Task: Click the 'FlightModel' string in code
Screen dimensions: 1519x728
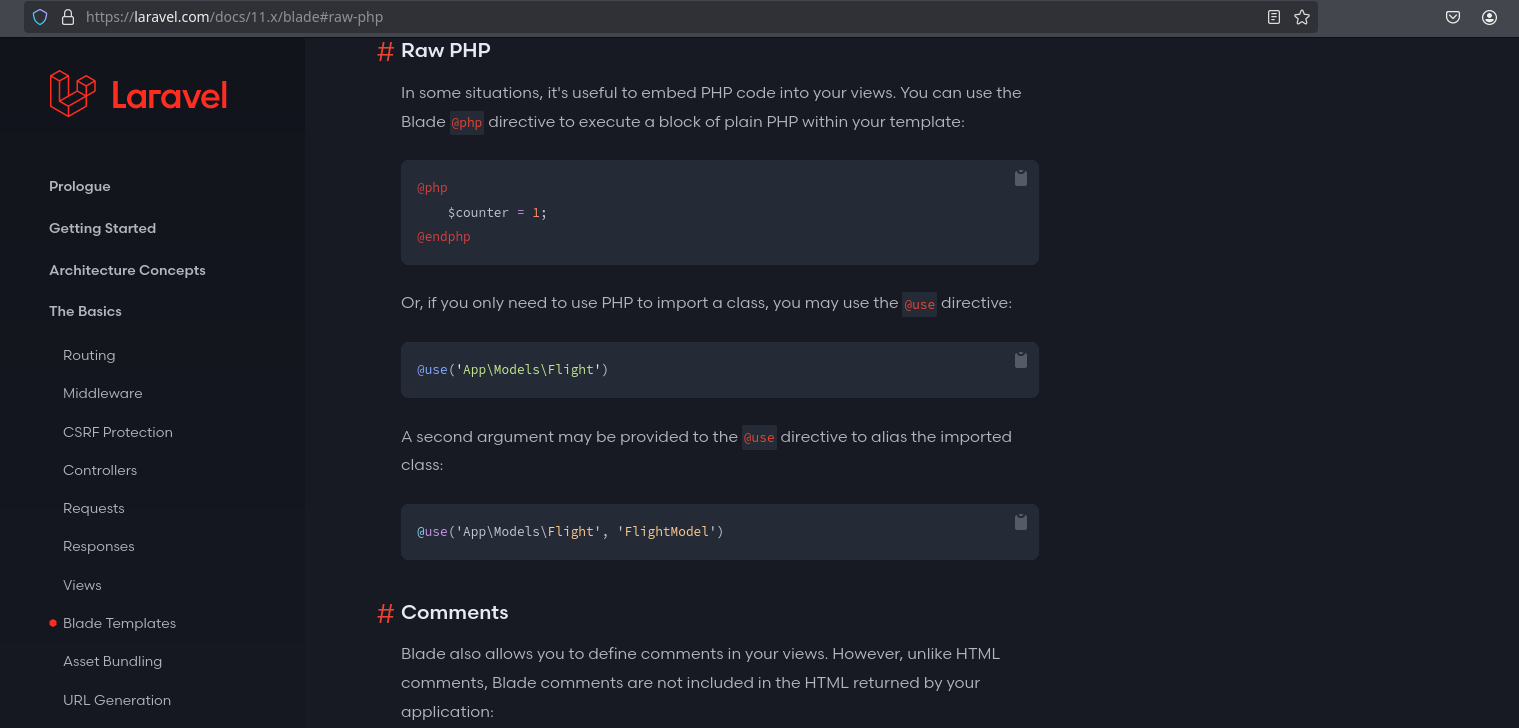Action: tap(667, 532)
